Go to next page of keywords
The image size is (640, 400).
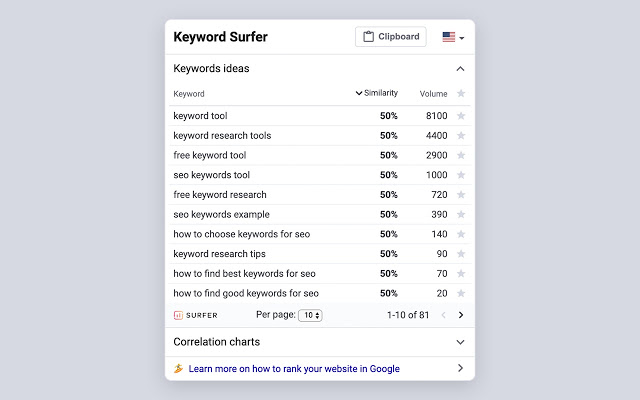[x=461, y=315]
